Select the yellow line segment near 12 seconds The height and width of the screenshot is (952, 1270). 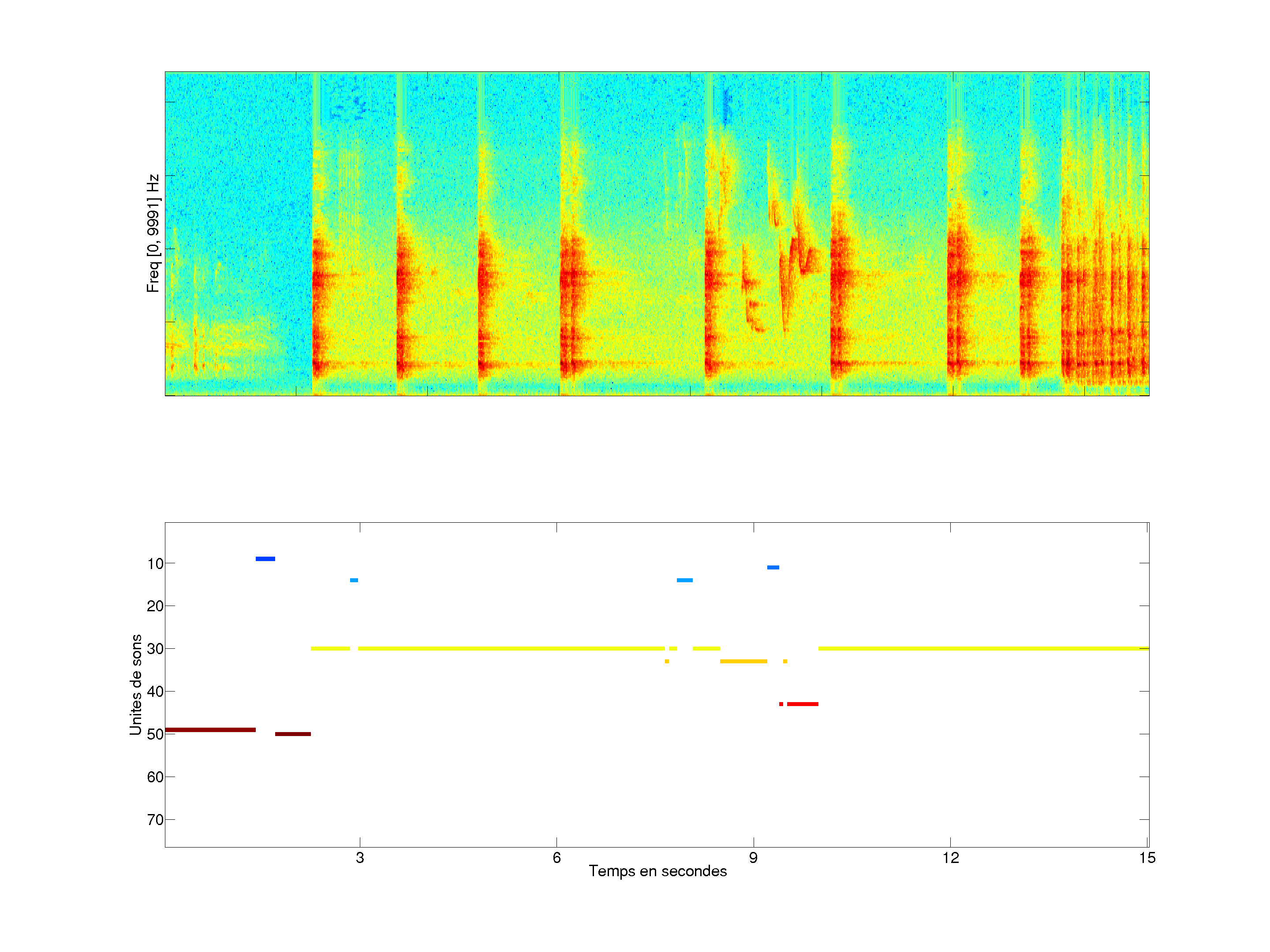coord(950,648)
